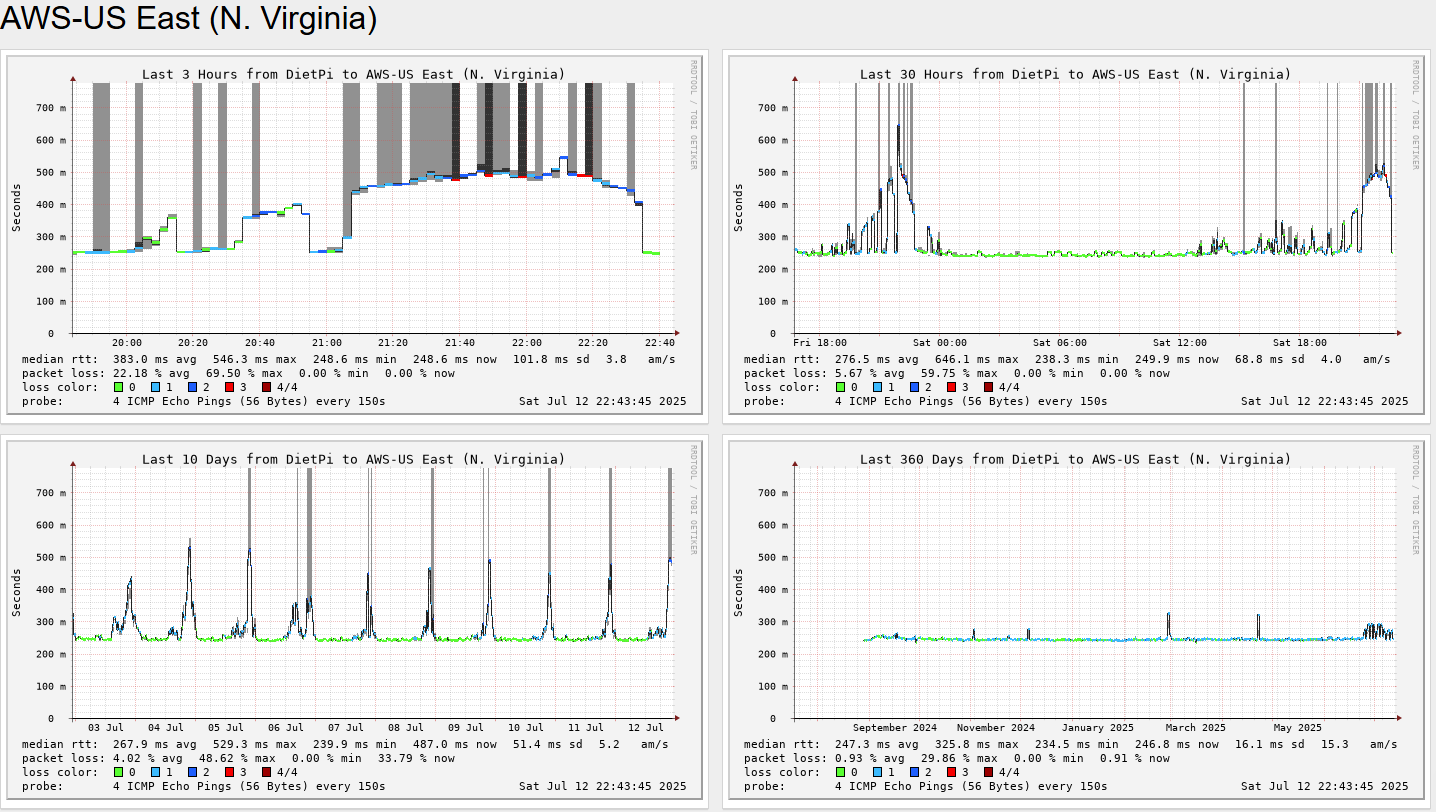The width and height of the screenshot is (1436, 812).
Task: Select the "69.50 % max" packet loss value
Action: coord(246,373)
